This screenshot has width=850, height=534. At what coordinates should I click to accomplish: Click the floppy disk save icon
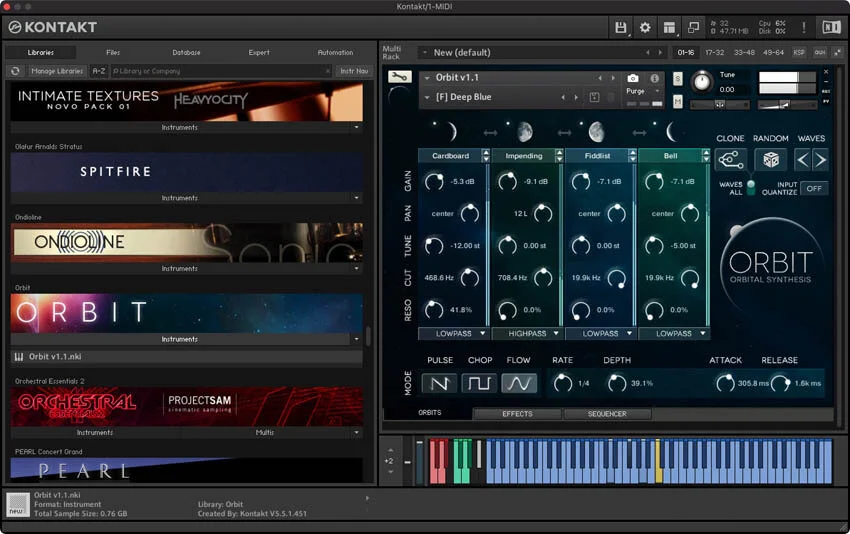point(621,28)
